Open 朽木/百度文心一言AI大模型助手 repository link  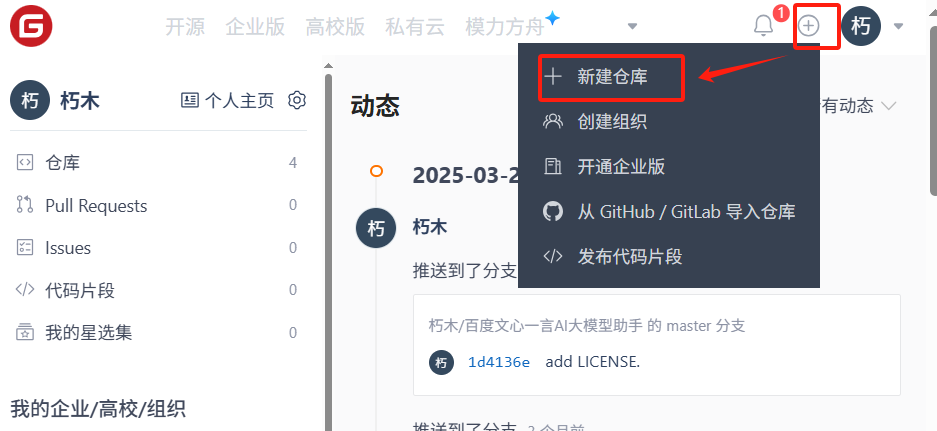click(x=535, y=326)
